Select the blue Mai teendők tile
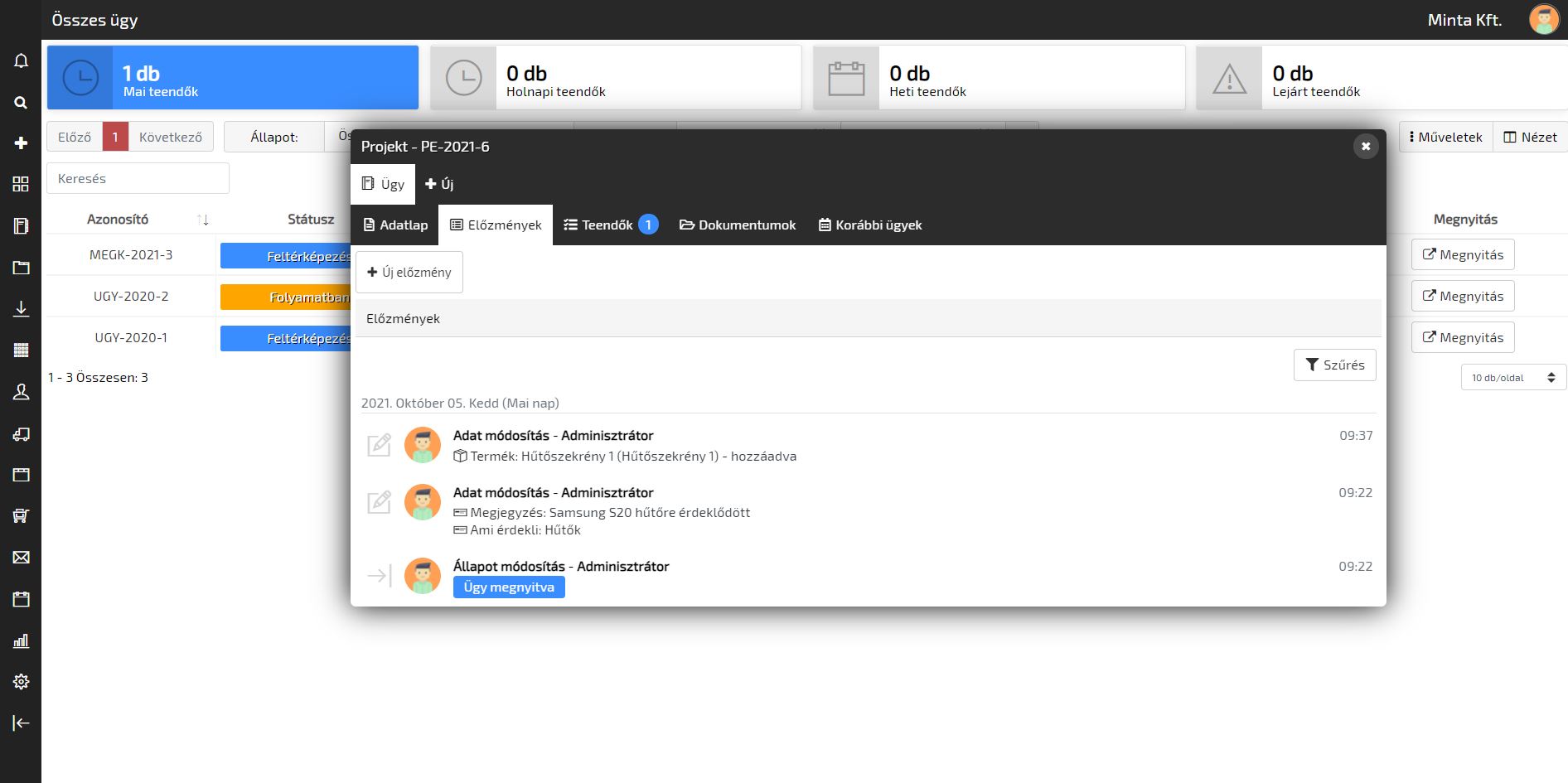The width and height of the screenshot is (1568, 783). click(x=233, y=78)
